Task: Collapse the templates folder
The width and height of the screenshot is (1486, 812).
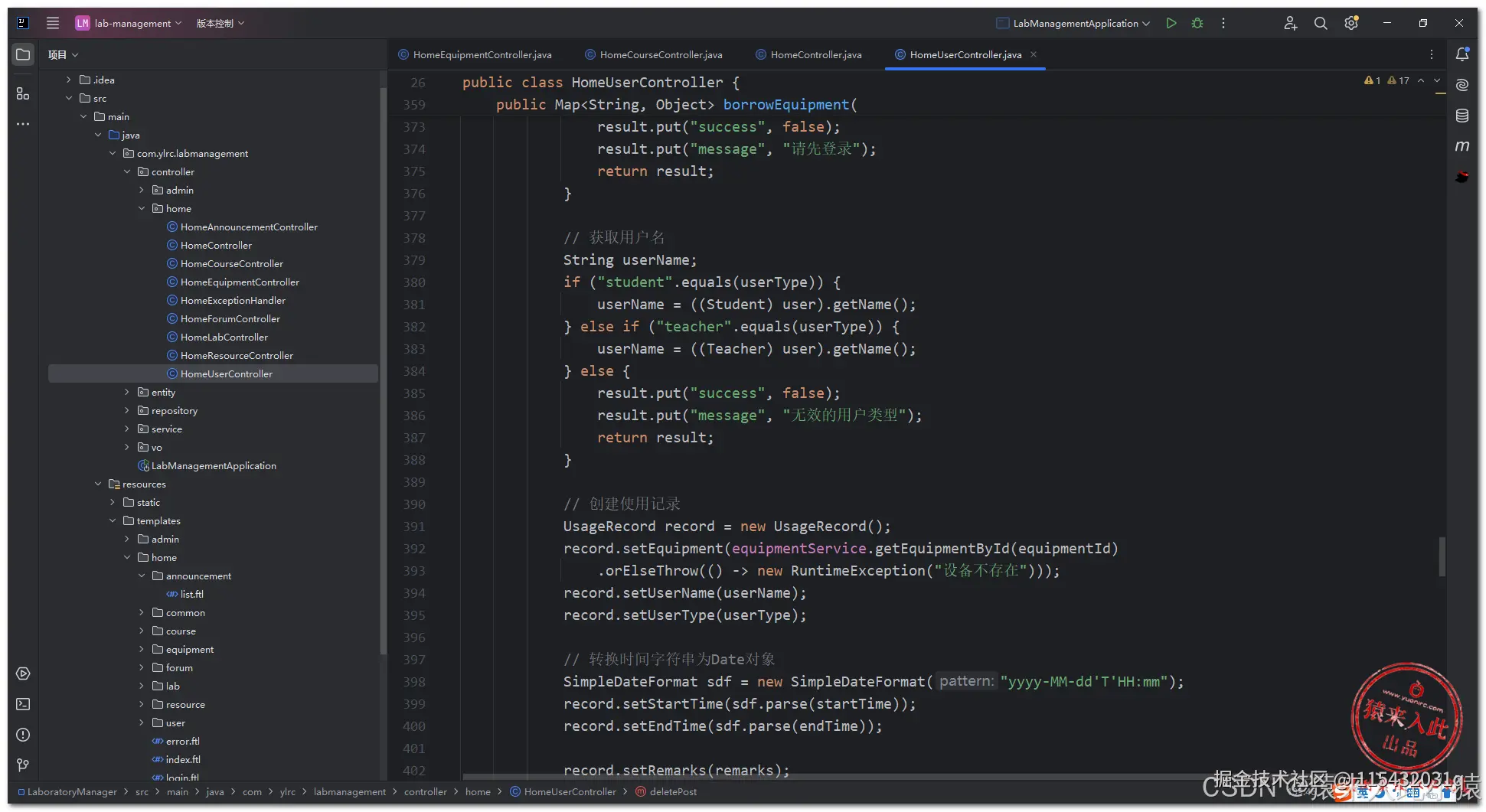Action: point(113,520)
